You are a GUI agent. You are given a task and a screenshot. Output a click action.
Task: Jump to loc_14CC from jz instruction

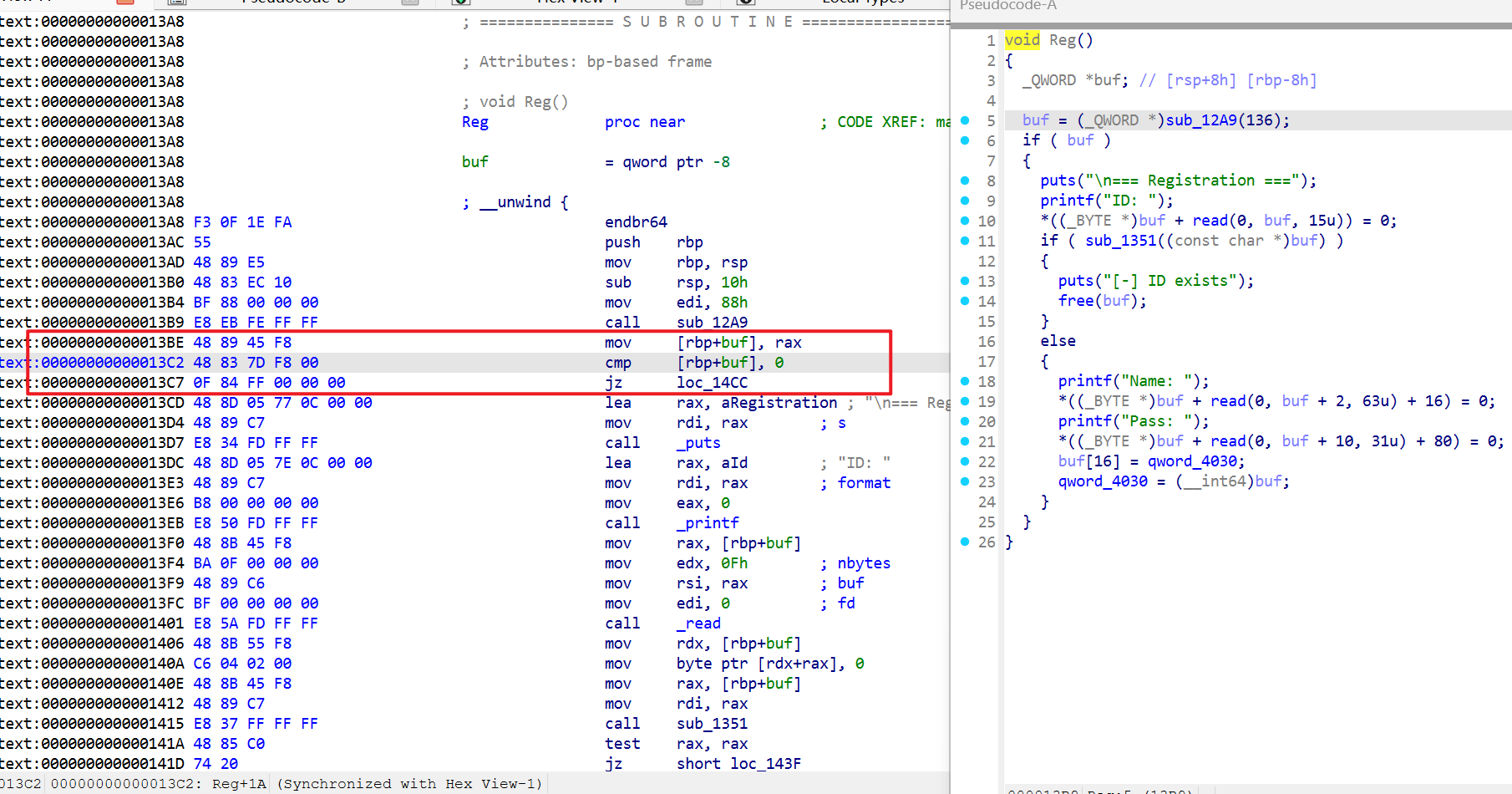coord(712,383)
